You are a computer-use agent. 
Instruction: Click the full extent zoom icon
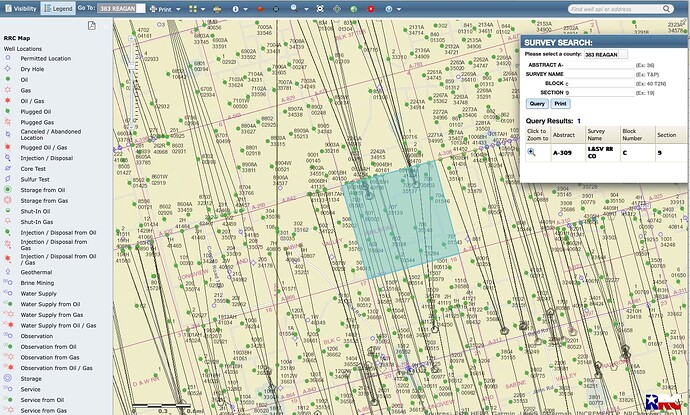pos(320,9)
